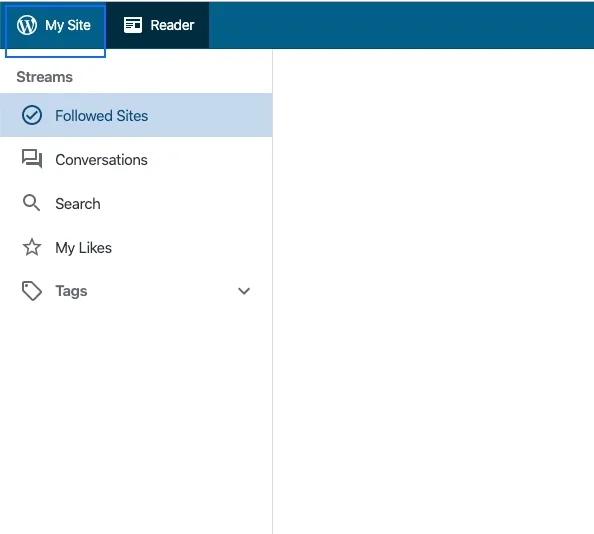This screenshot has width=594, height=534.
Task: Click the Followed Sites checkmark icon
Action: click(x=32, y=115)
